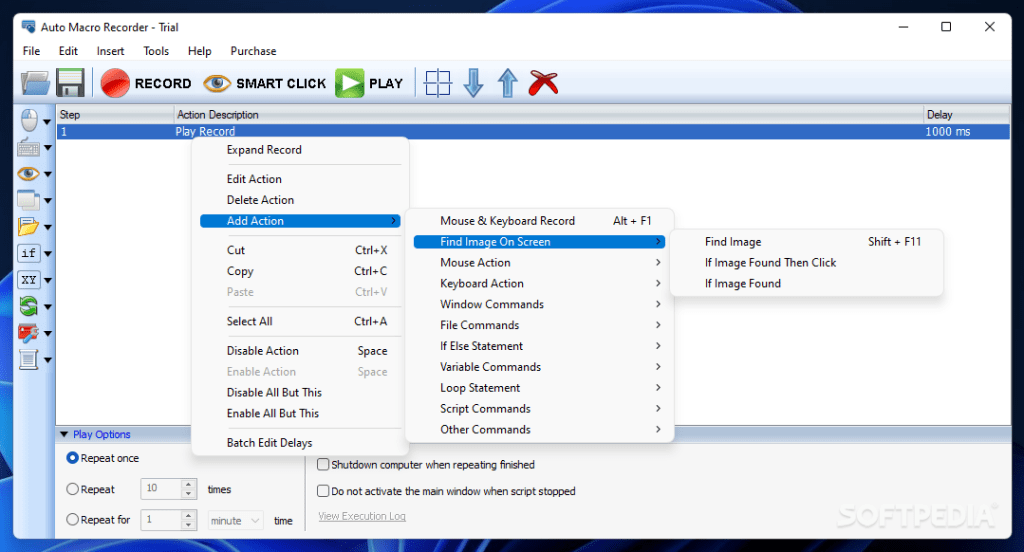The image size is (1024, 552).
Task: Click the Action Description column header
Action: [549, 114]
